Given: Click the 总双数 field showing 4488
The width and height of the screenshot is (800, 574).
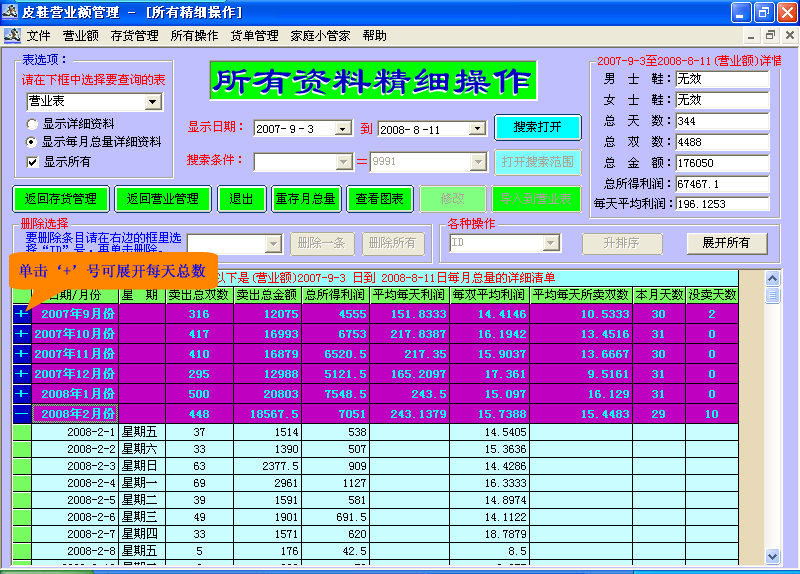Looking at the screenshot, I should (722, 142).
